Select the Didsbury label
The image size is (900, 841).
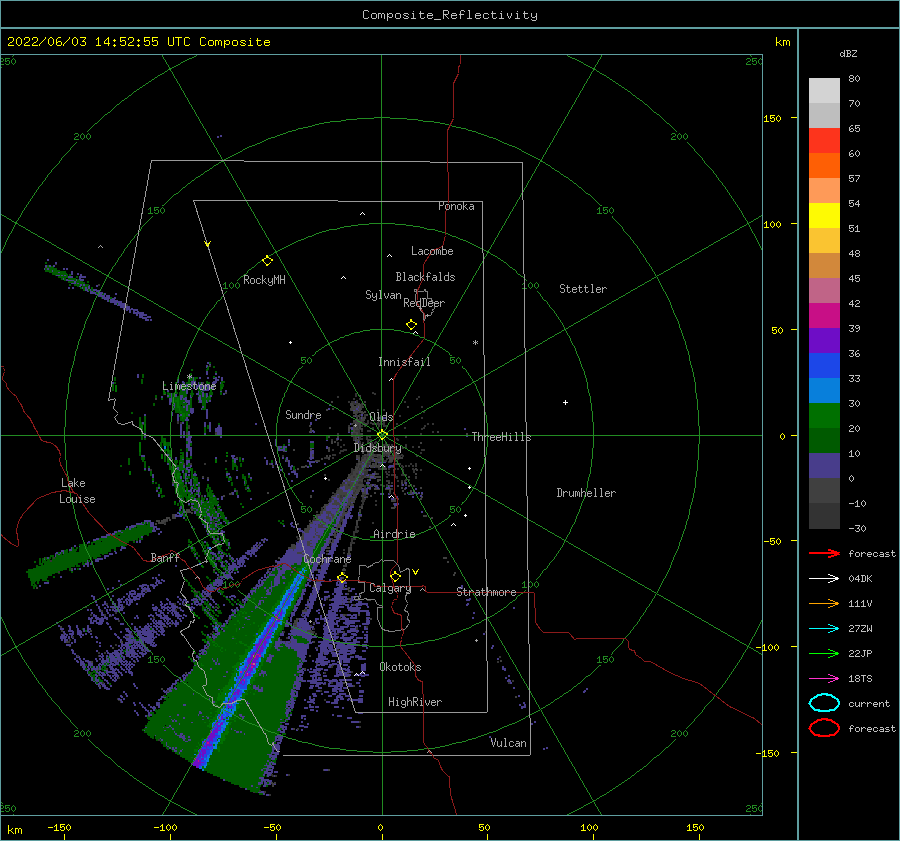click(x=377, y=448)
